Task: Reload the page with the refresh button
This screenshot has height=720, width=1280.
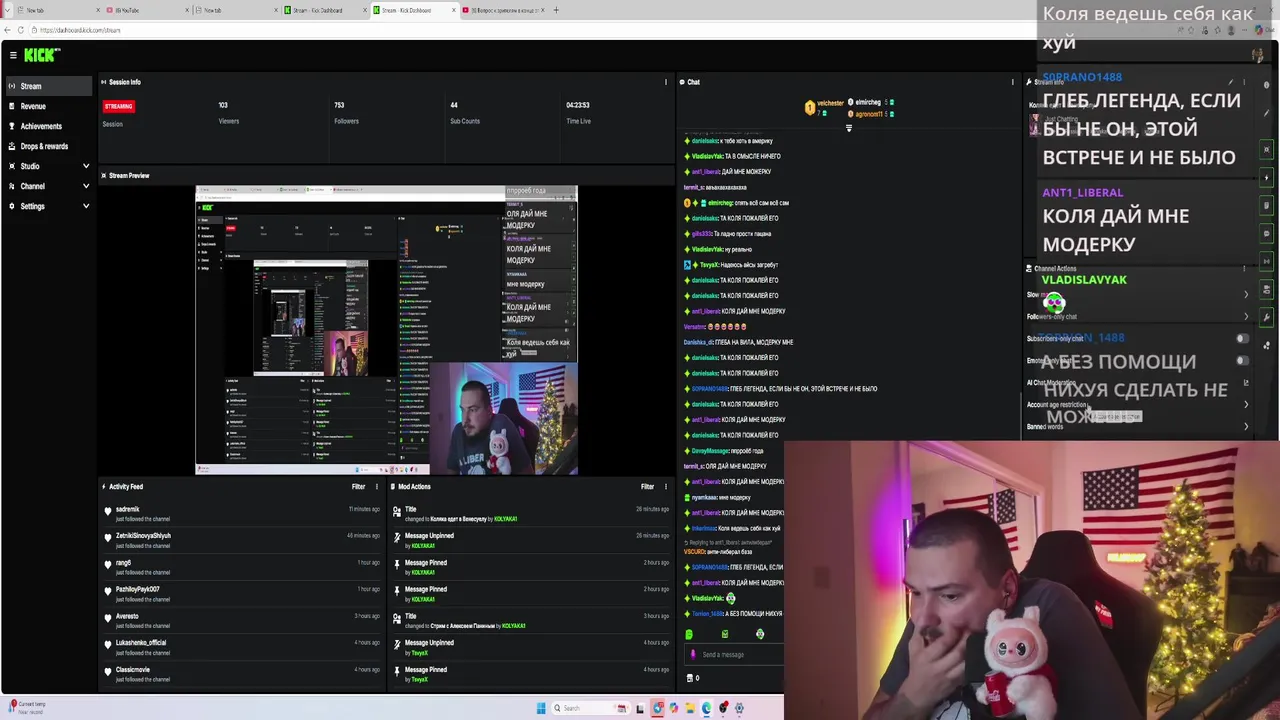Action: 21,30
